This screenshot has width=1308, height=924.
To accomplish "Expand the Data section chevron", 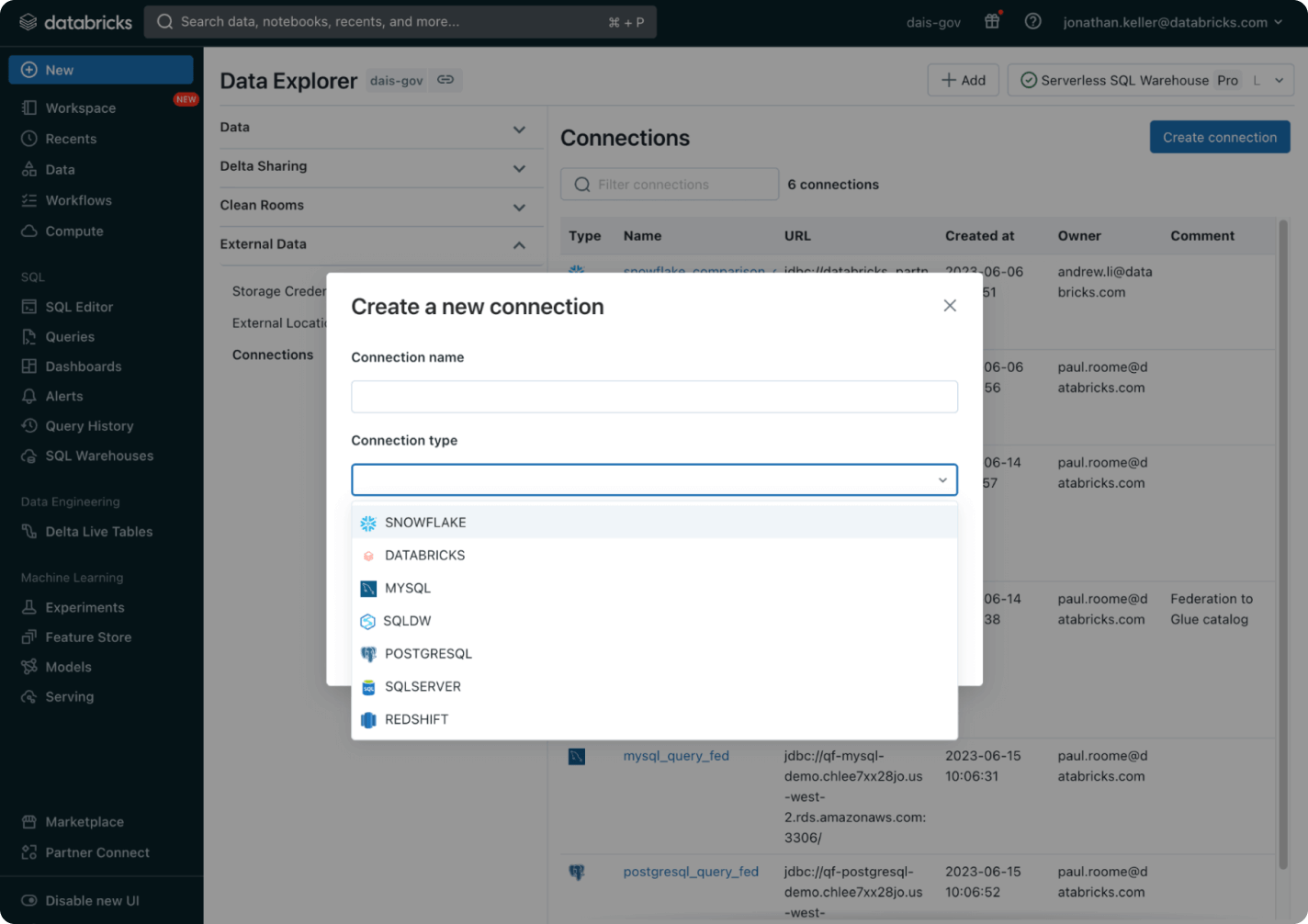I will (x=519, y=129).
